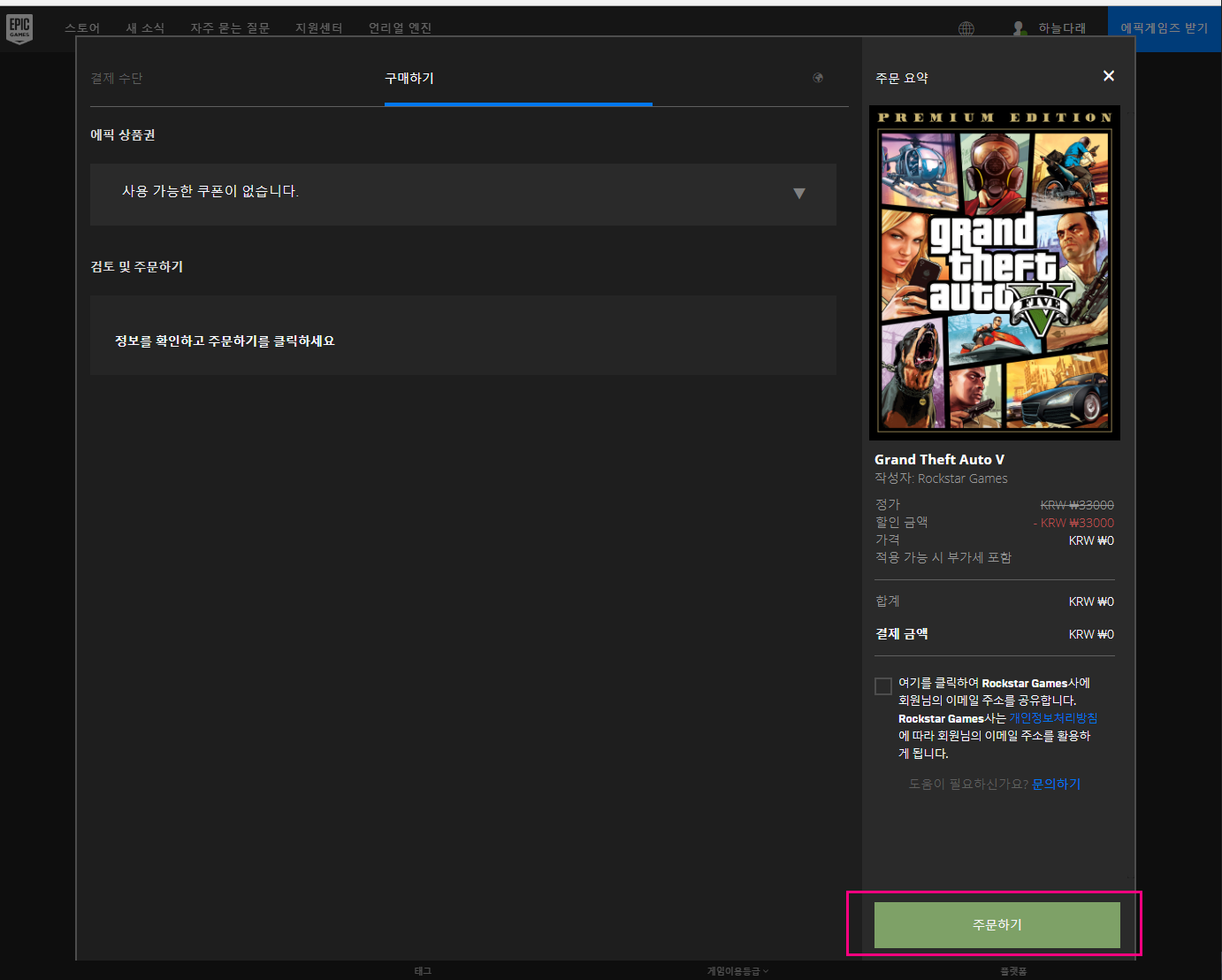Click the 정보를 확인하고 주문하기를 클릭하세요 message

(x=225, y=341)
